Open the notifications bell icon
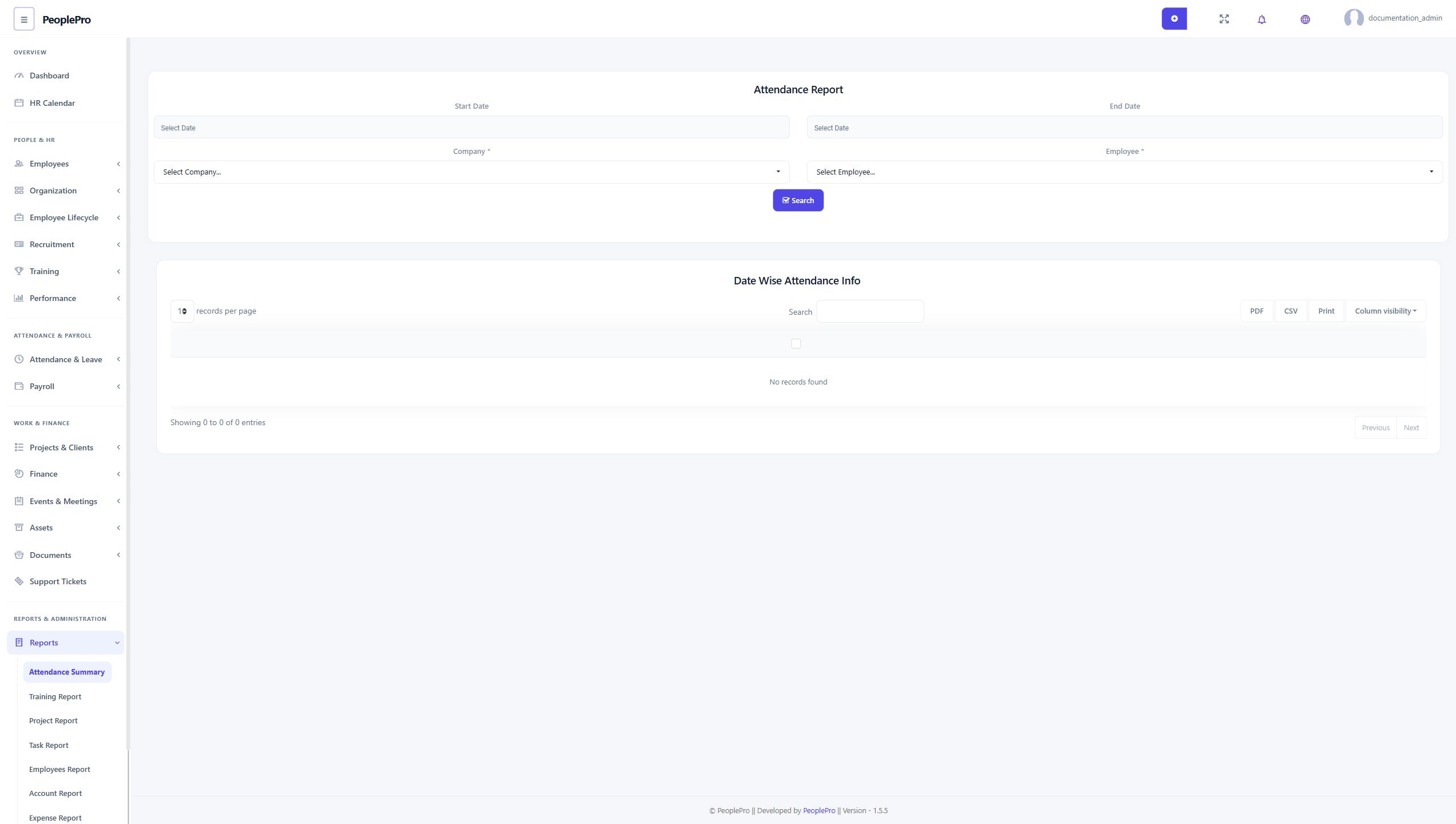Image resolution: width=1456 pixels, height=824 pixels. pos(1261,19)
